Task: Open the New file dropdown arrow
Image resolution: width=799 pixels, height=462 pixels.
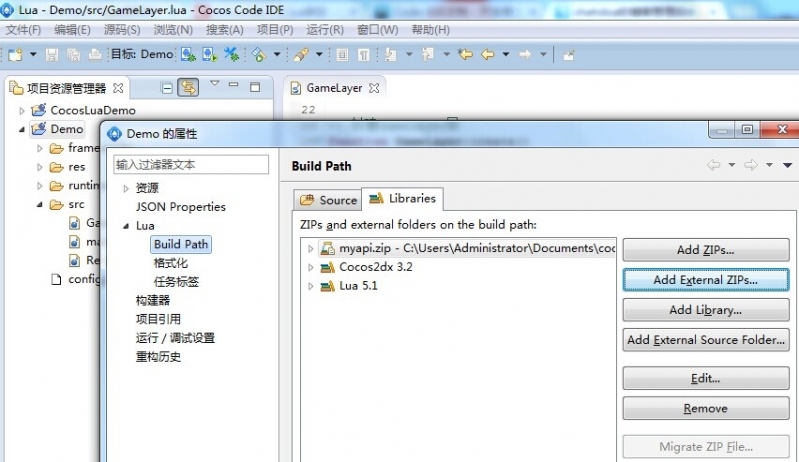Action: (x=33, y=54)
